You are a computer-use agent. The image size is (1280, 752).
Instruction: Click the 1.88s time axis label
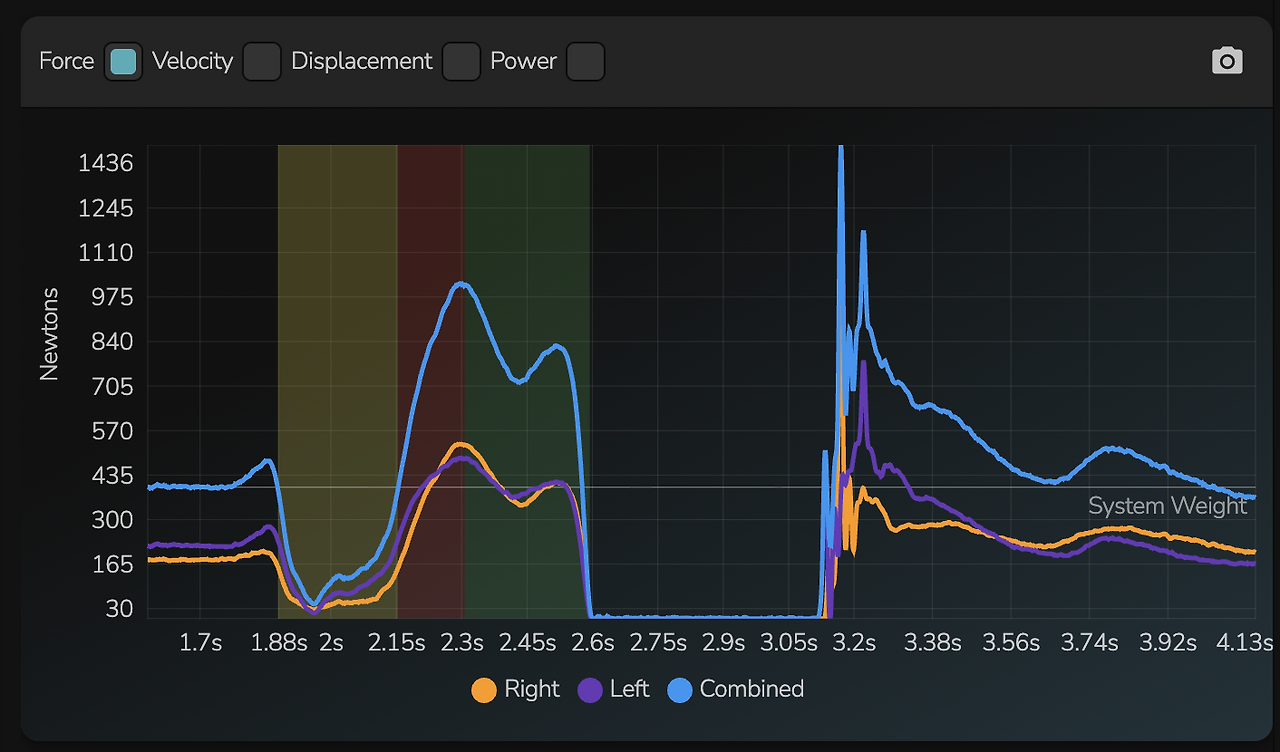pos(279,642)
